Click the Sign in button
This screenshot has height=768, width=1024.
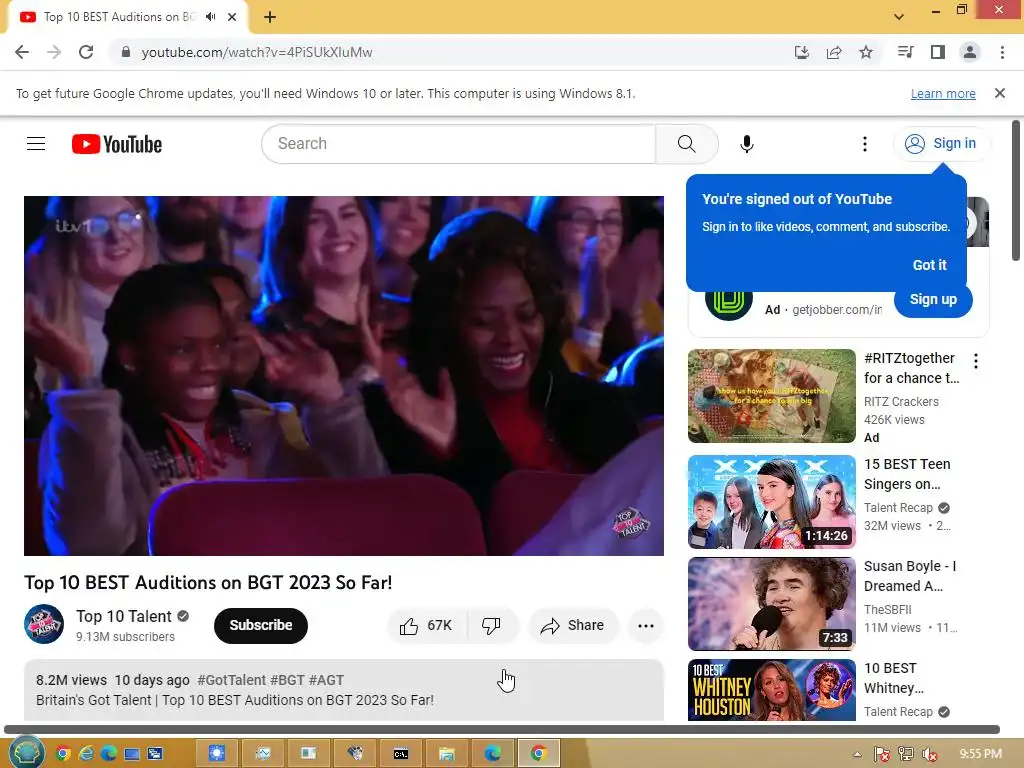[x=941, y=143]
